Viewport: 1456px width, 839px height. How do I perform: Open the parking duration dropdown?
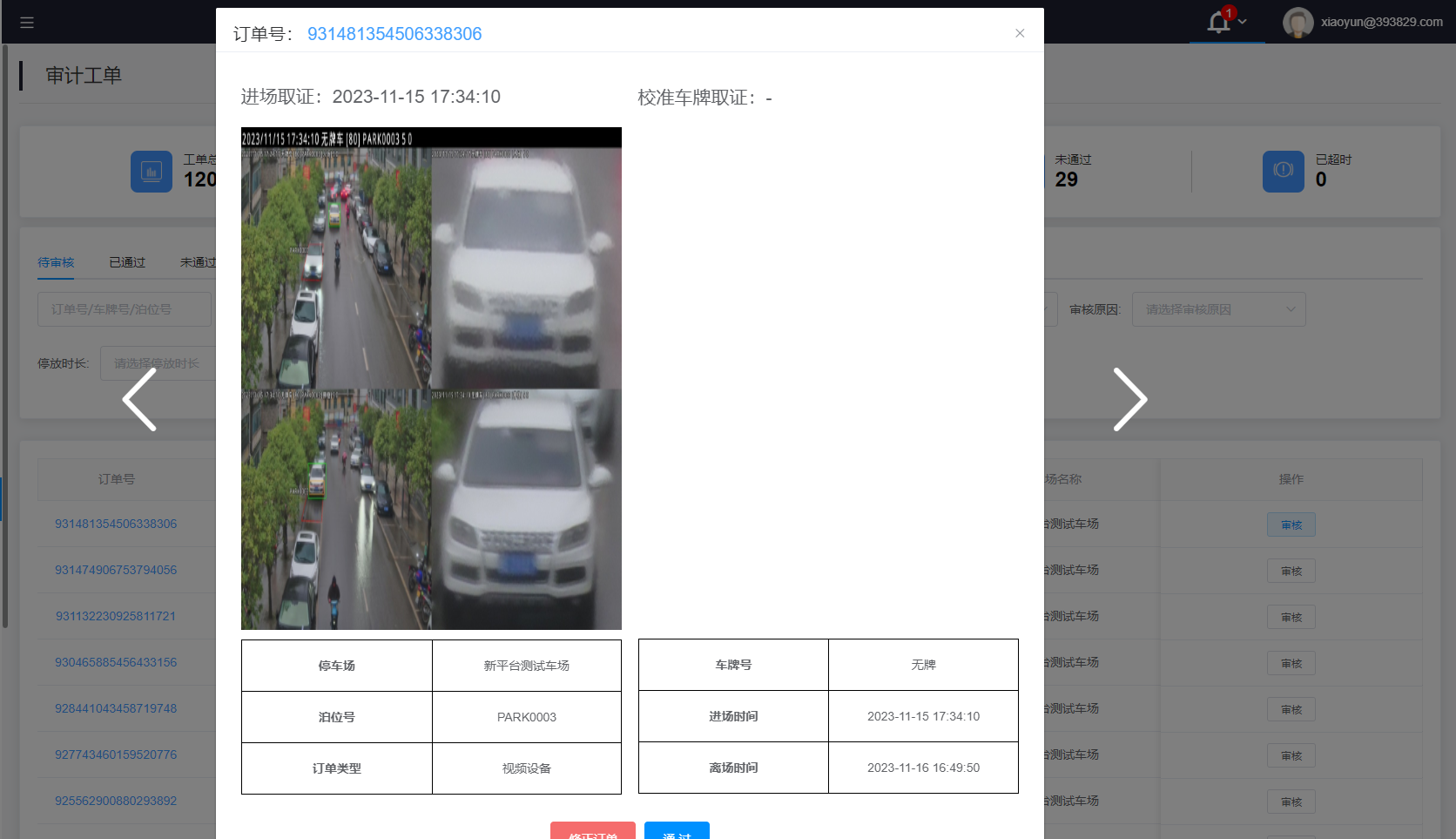(157, 363)
